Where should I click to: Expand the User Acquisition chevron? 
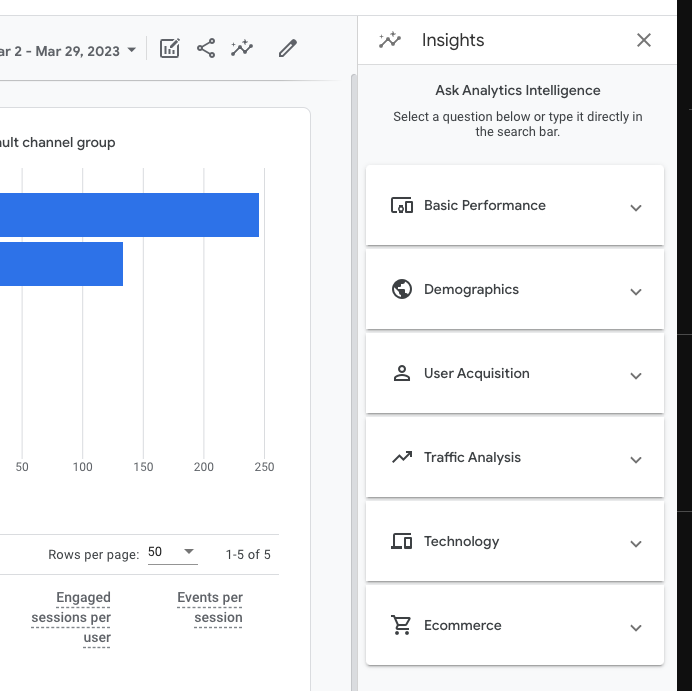tap(636, 376)
